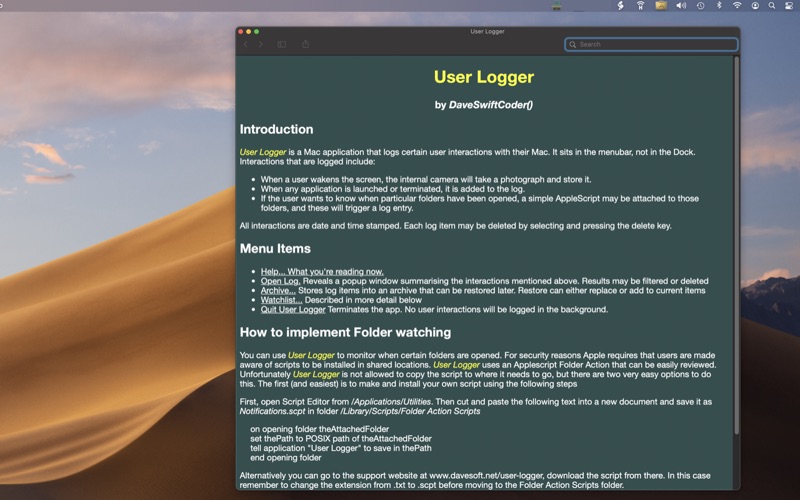The width and height of the screenshot is (800, 500).
Task: Click the bullet about a simple AppleScript for folders
Action: [x=480, y=203]
